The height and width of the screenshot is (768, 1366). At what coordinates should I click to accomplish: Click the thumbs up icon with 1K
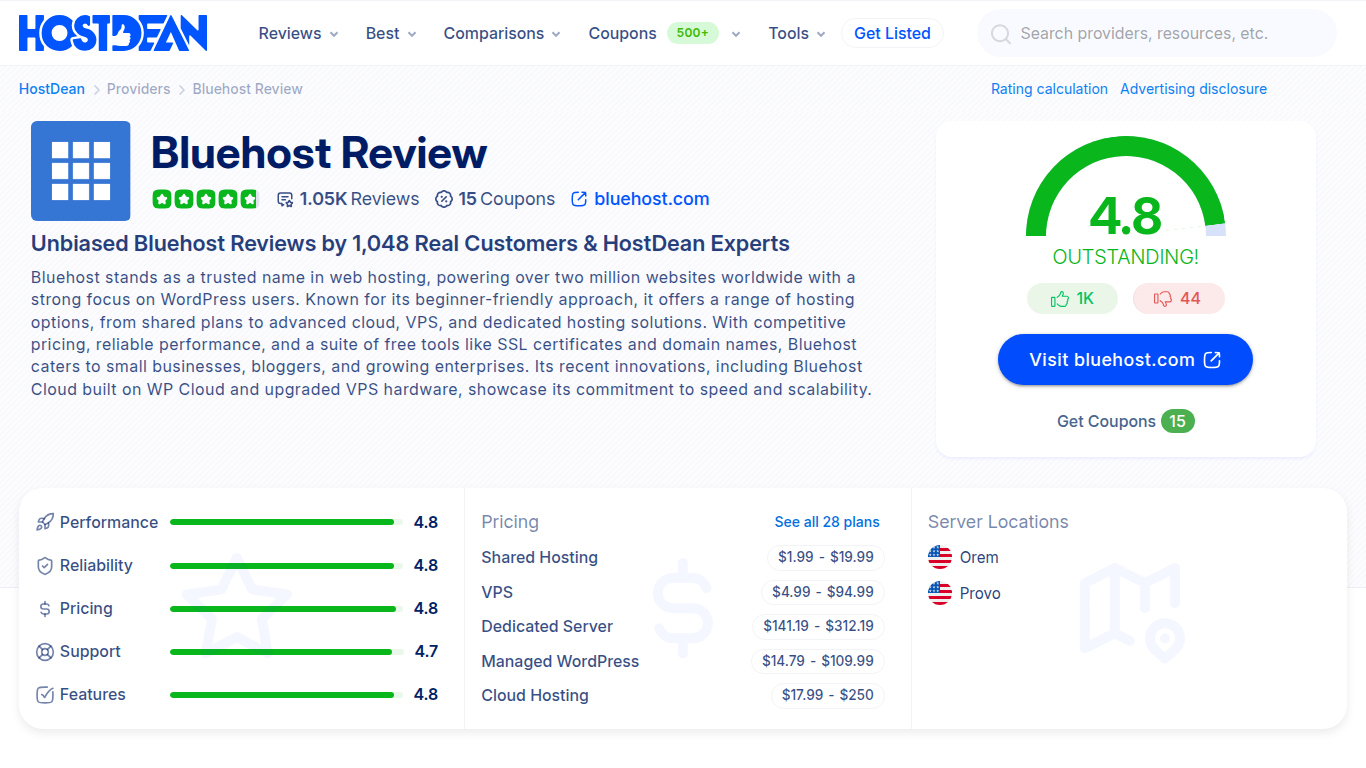(1060, 298)
